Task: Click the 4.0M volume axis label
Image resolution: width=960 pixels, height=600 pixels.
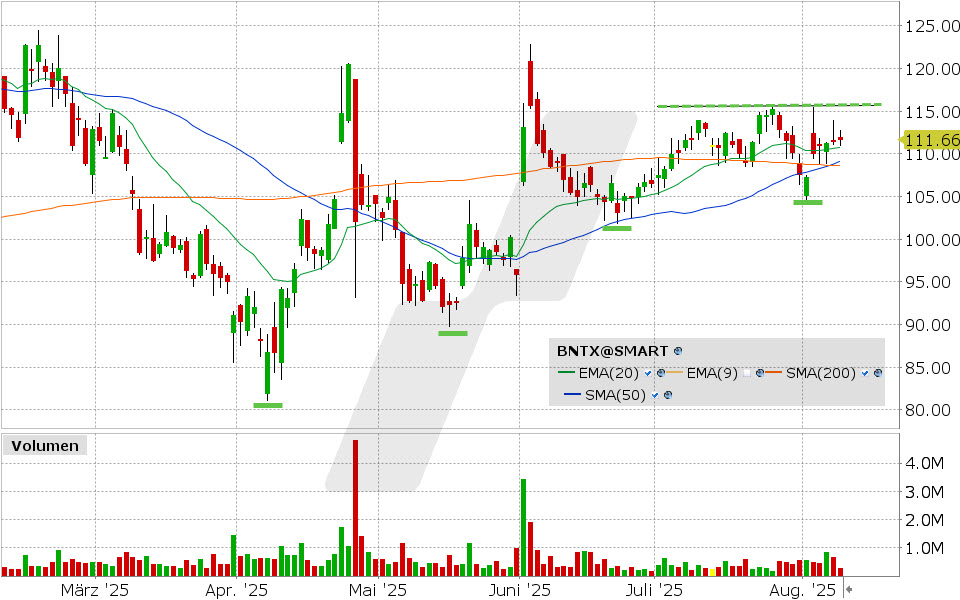Action: (924, 463)
